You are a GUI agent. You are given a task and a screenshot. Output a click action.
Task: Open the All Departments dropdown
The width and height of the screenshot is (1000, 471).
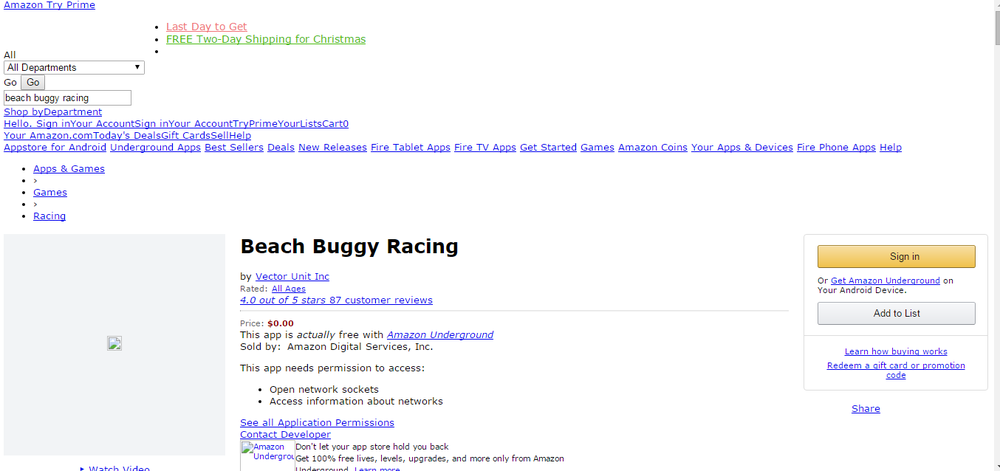click(x=74, y=68)
